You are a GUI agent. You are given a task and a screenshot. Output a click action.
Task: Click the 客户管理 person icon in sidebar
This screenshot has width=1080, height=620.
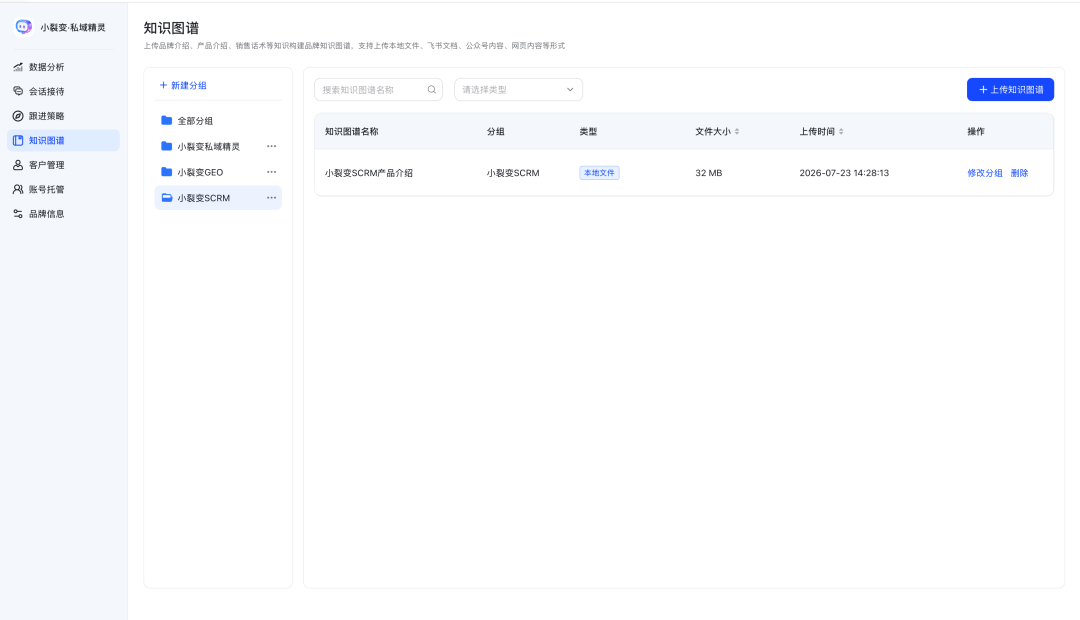(x=18, y=165)
